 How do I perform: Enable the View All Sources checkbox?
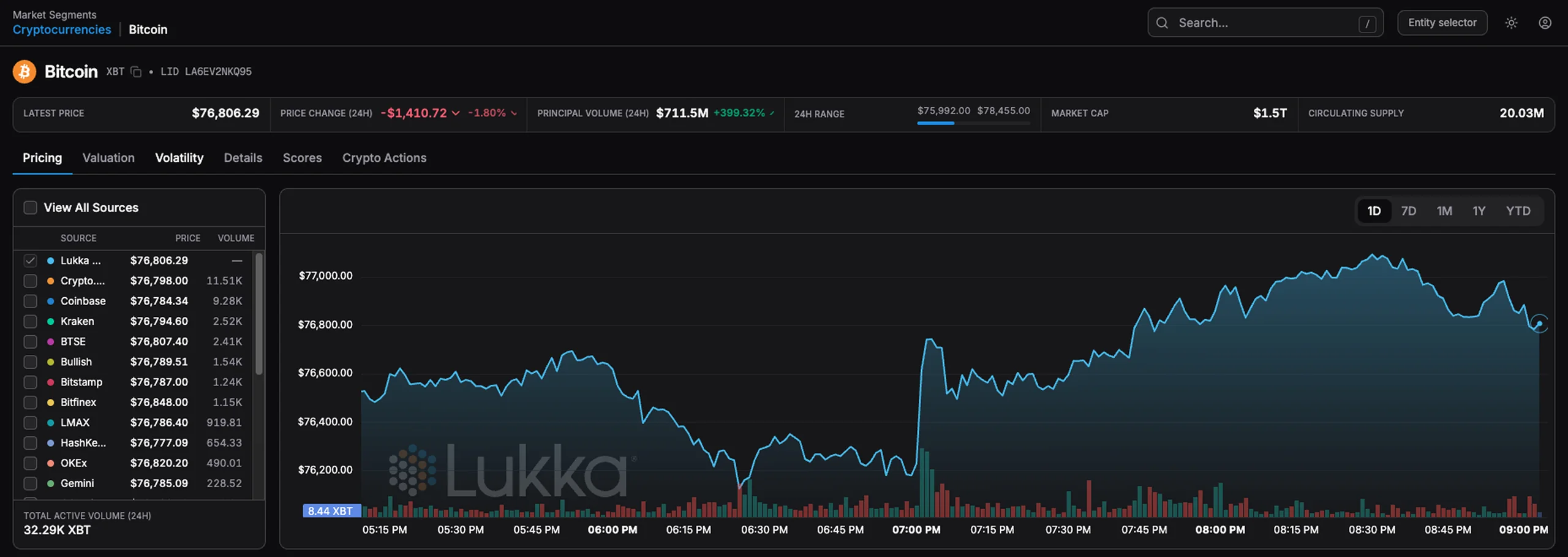(x=30, y=208)
